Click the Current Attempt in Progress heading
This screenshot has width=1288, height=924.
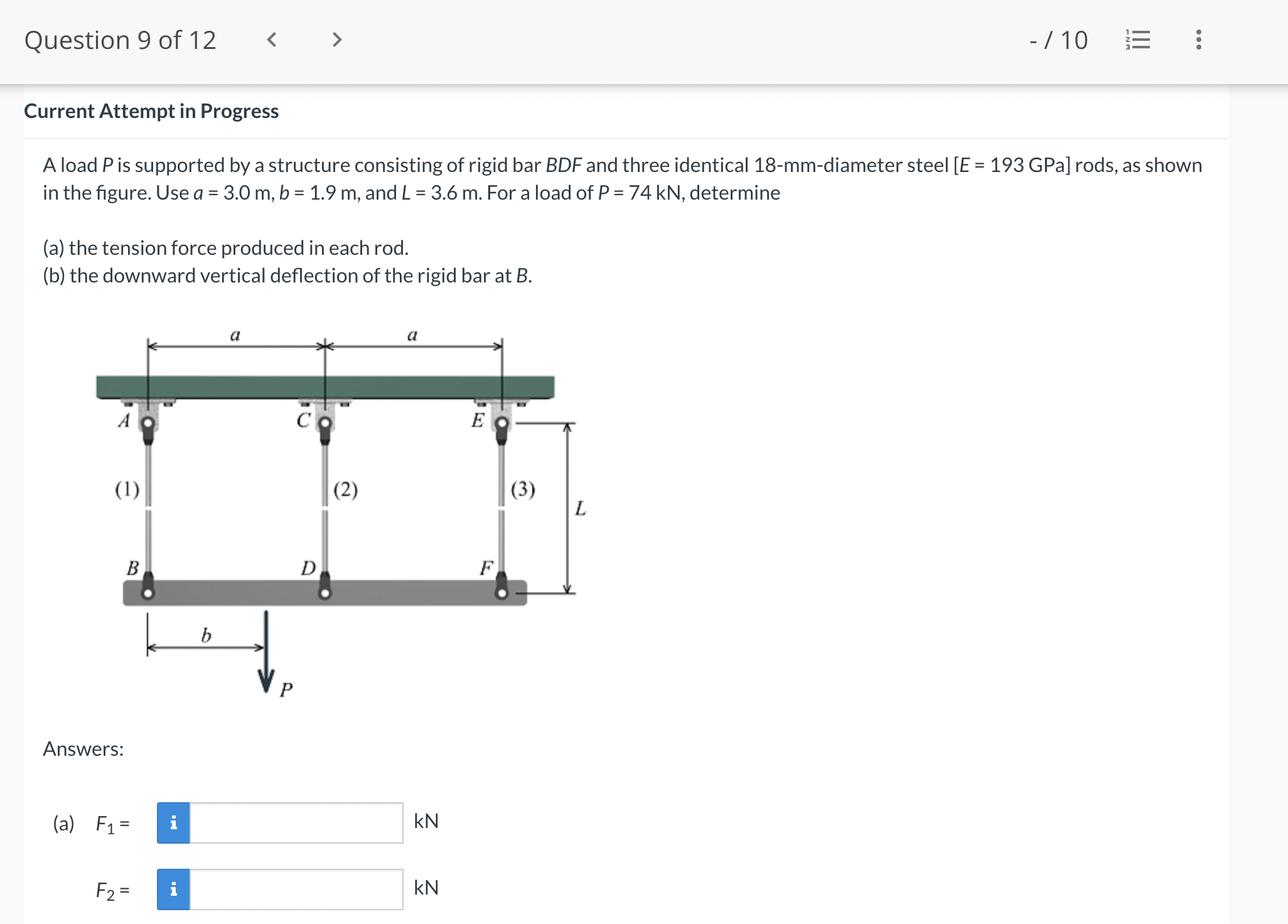(x=151, y=111)
